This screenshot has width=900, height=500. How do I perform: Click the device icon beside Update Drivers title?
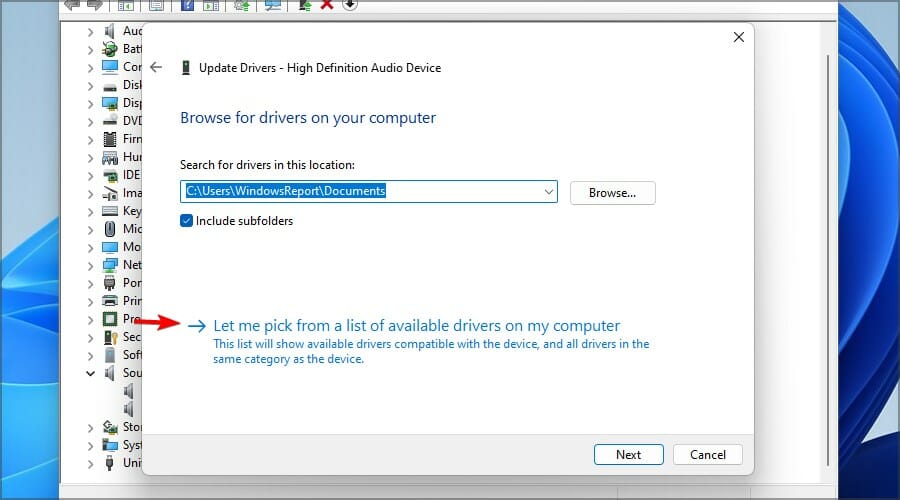tap(185, 68)
